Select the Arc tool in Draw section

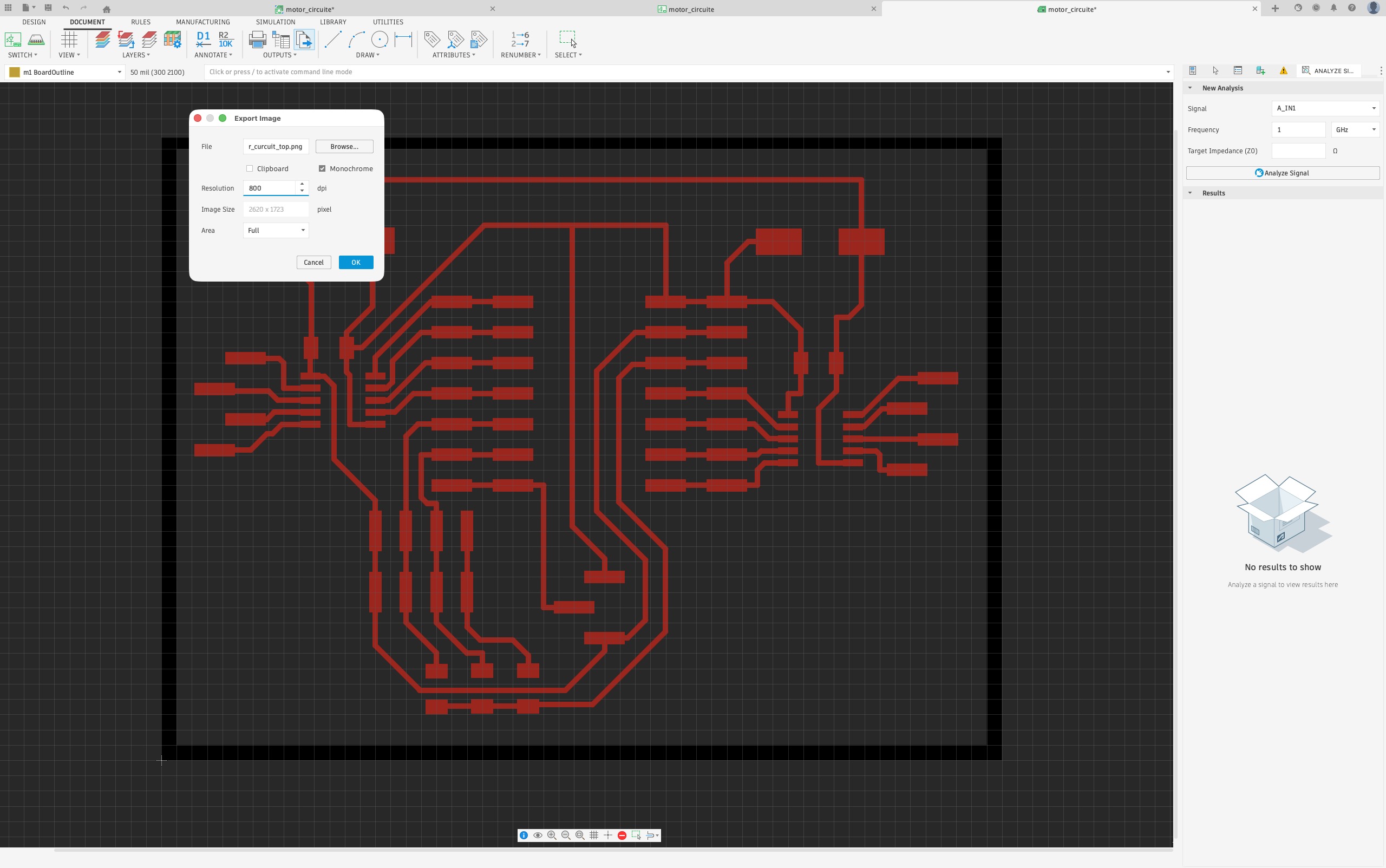click(356, 40)
